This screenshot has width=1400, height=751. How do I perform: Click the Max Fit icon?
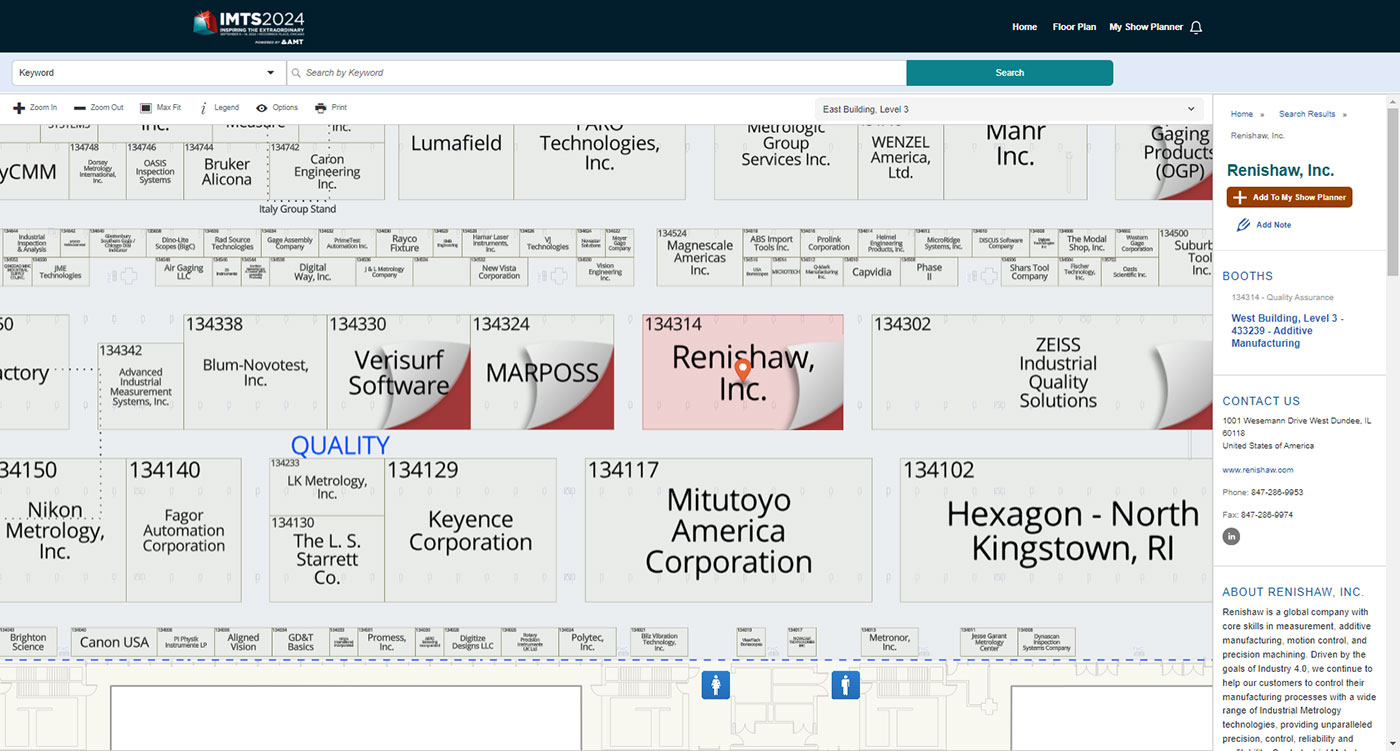pos(146,108)
